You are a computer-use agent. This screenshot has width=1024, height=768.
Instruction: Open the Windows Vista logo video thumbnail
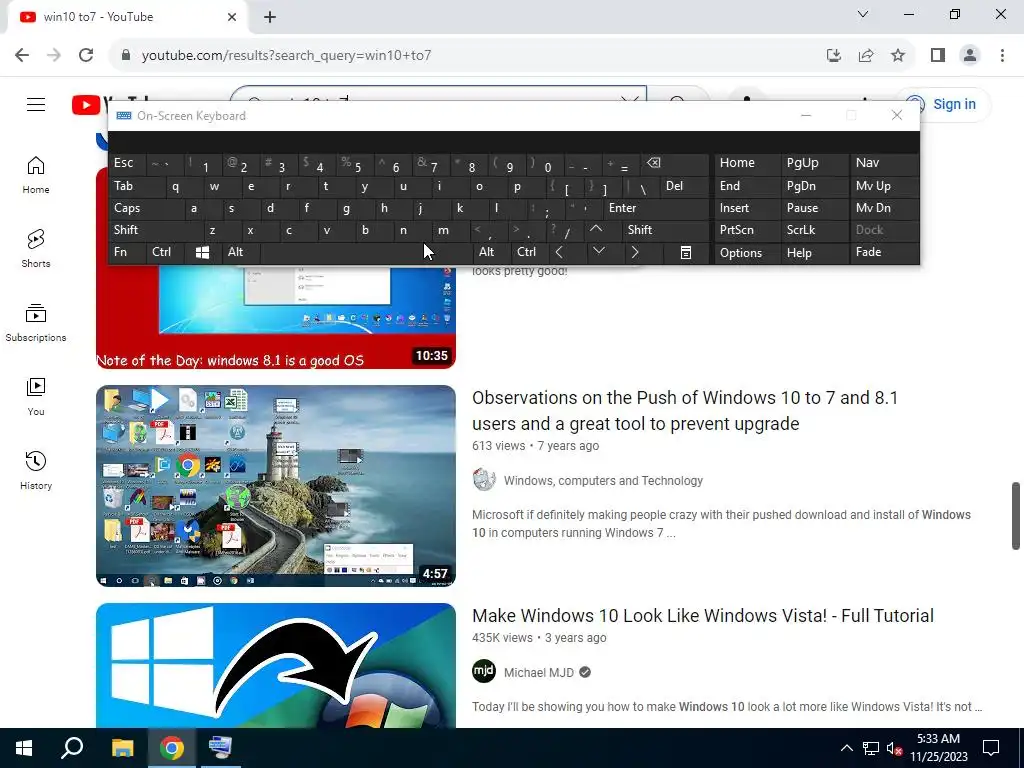click(x=276, y=665)
